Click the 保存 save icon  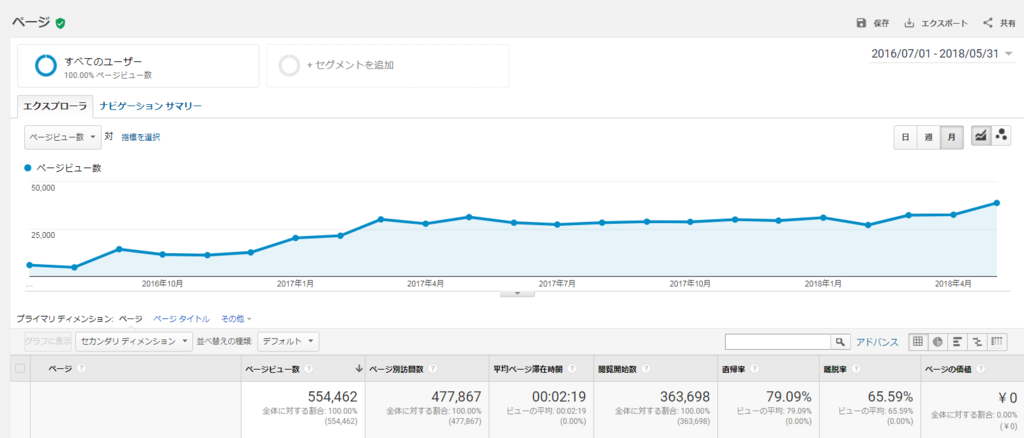click(861, 23)
